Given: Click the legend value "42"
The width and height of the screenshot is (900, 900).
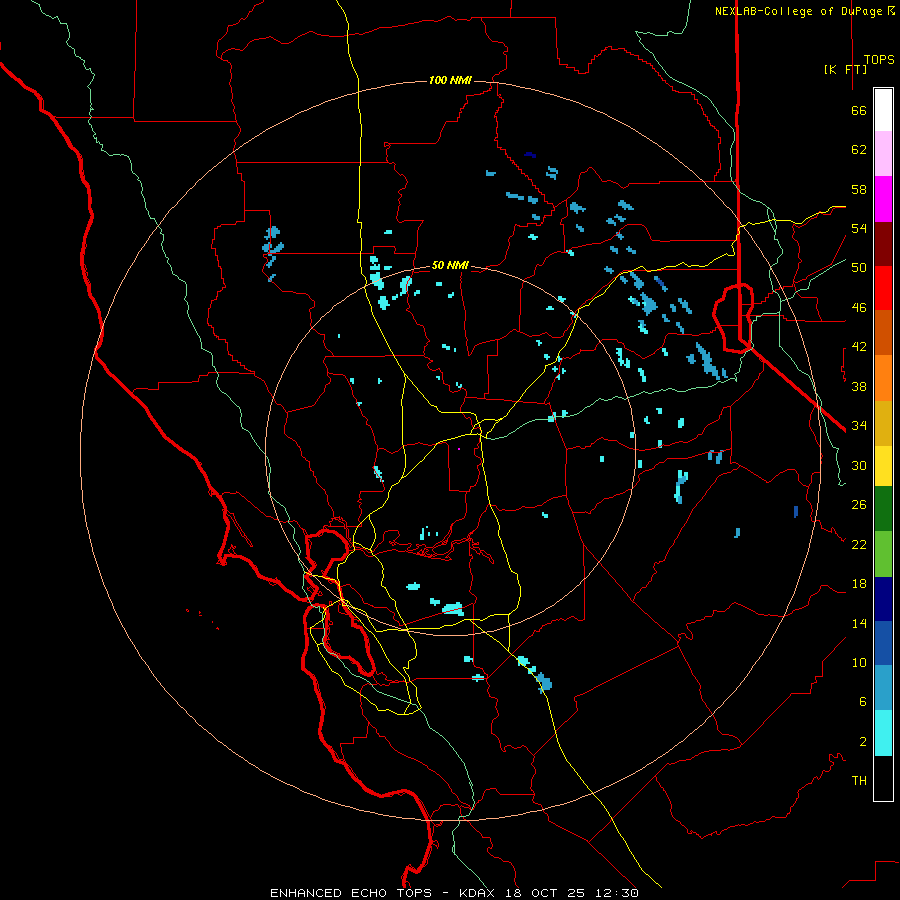Looking at the screenshot, I should [x=859, y=347].
